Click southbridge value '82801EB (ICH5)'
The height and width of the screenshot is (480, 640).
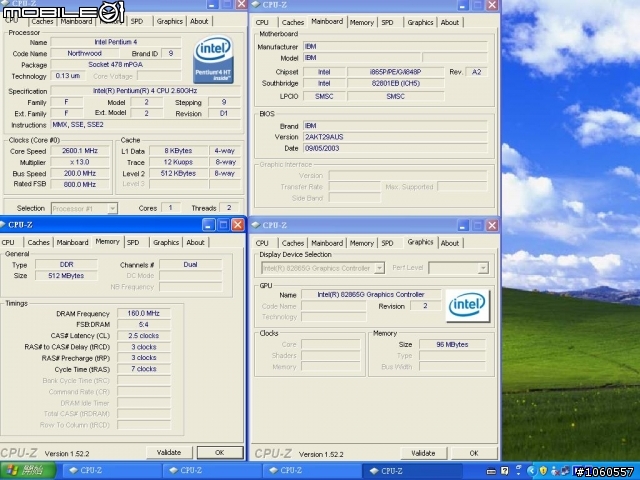click(x=396, y=83)
